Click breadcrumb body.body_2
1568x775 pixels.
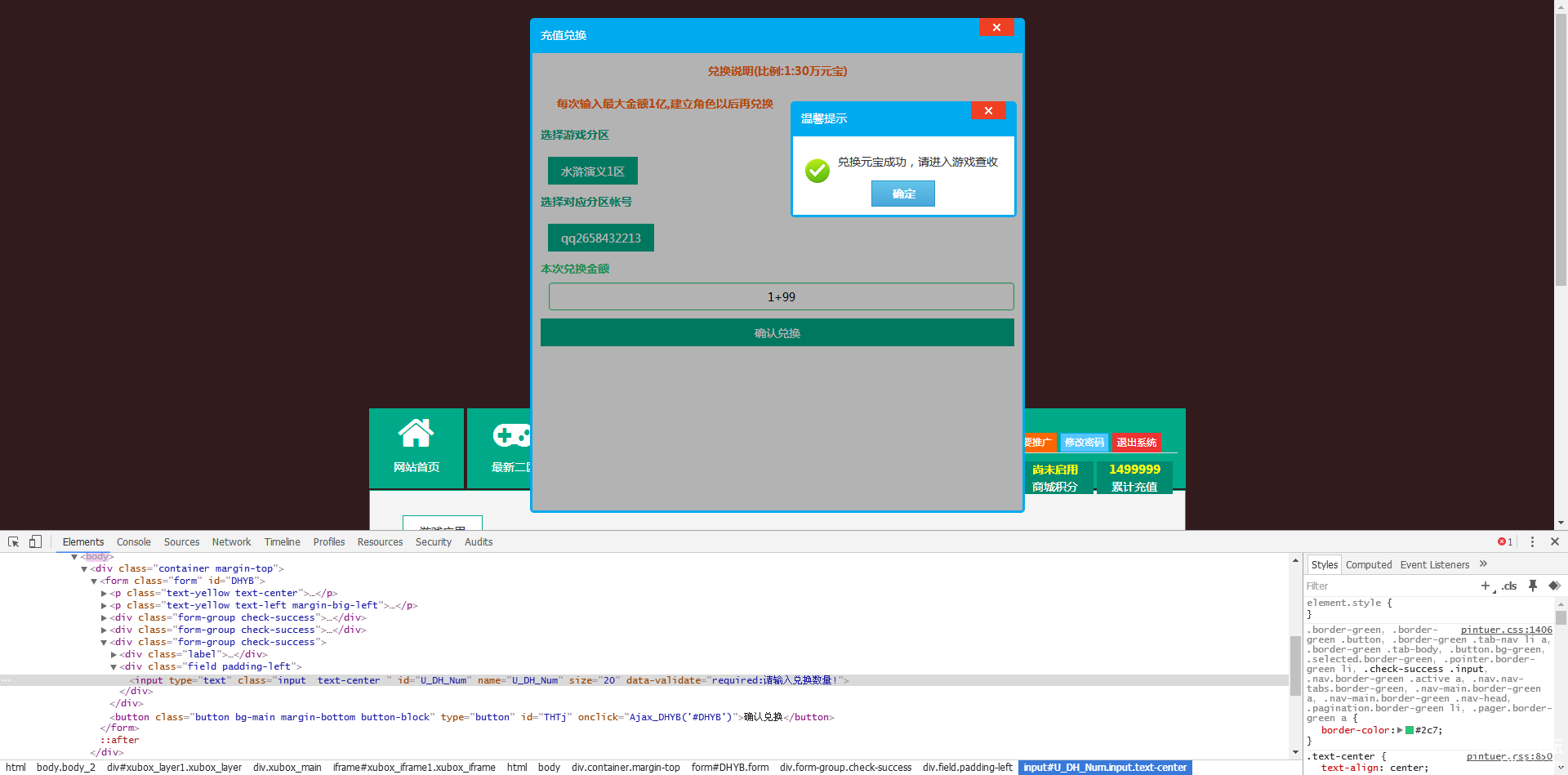pyautogui.click(x=66, y=767)
